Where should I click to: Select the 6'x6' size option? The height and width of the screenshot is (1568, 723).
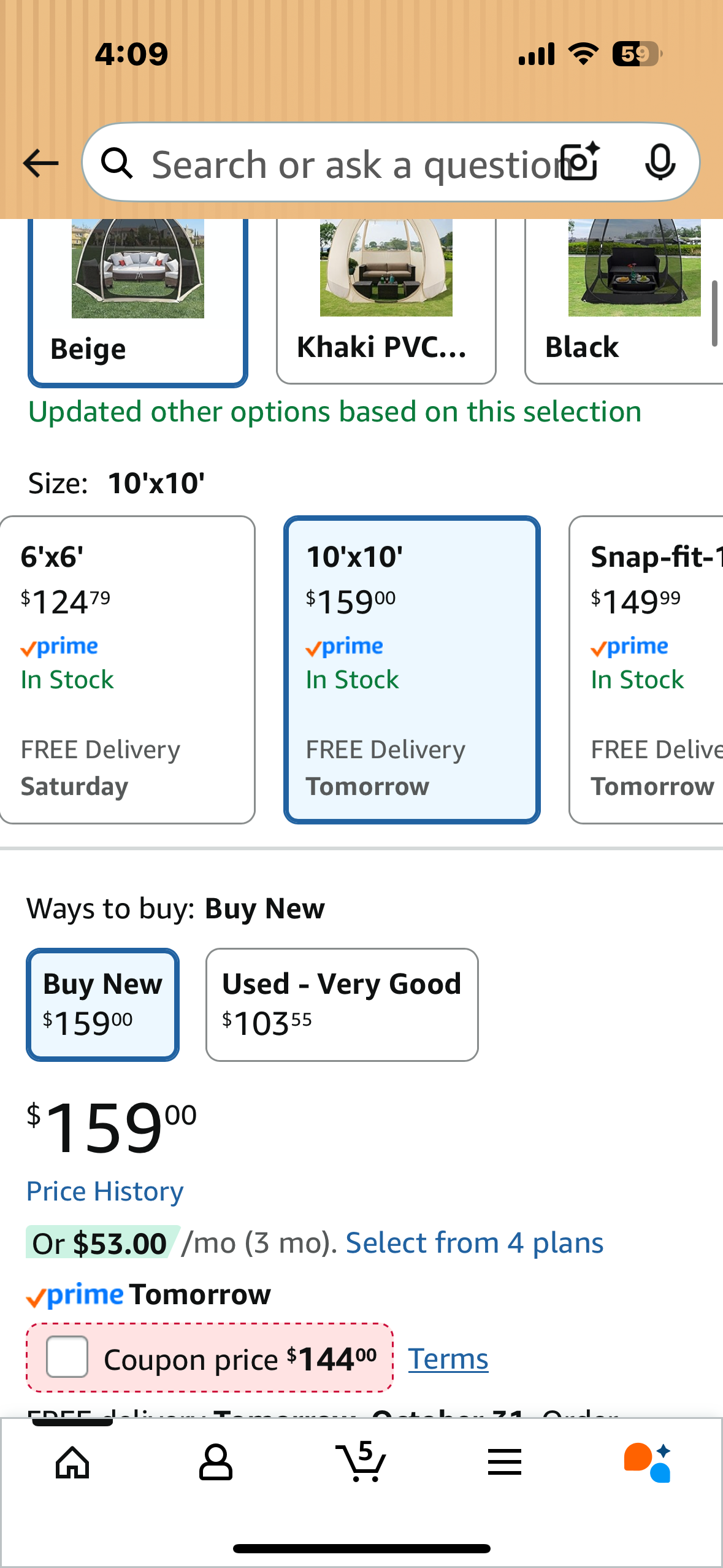128,669
